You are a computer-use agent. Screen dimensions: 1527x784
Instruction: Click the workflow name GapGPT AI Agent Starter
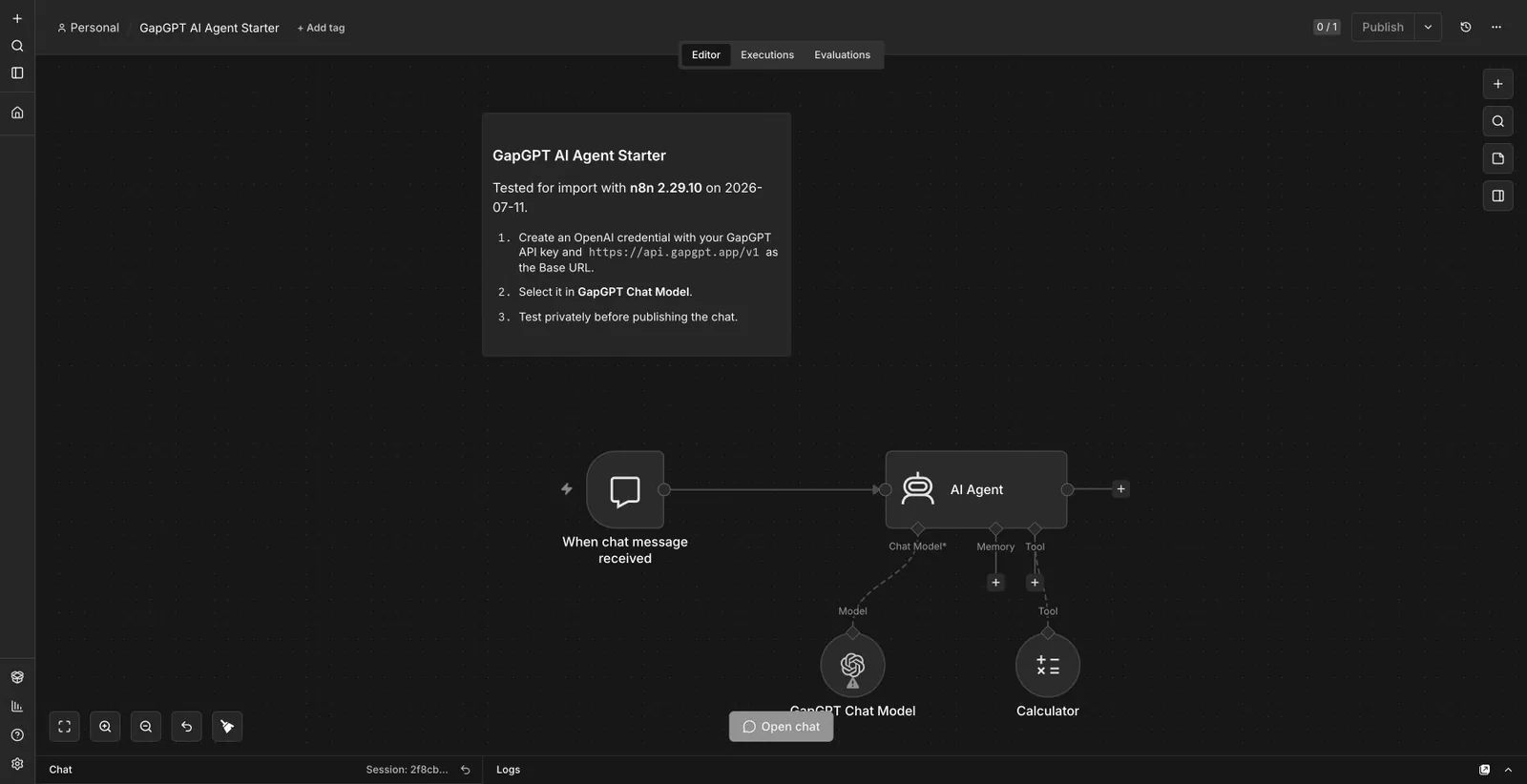pyautogui.click(x=209, y=28)
